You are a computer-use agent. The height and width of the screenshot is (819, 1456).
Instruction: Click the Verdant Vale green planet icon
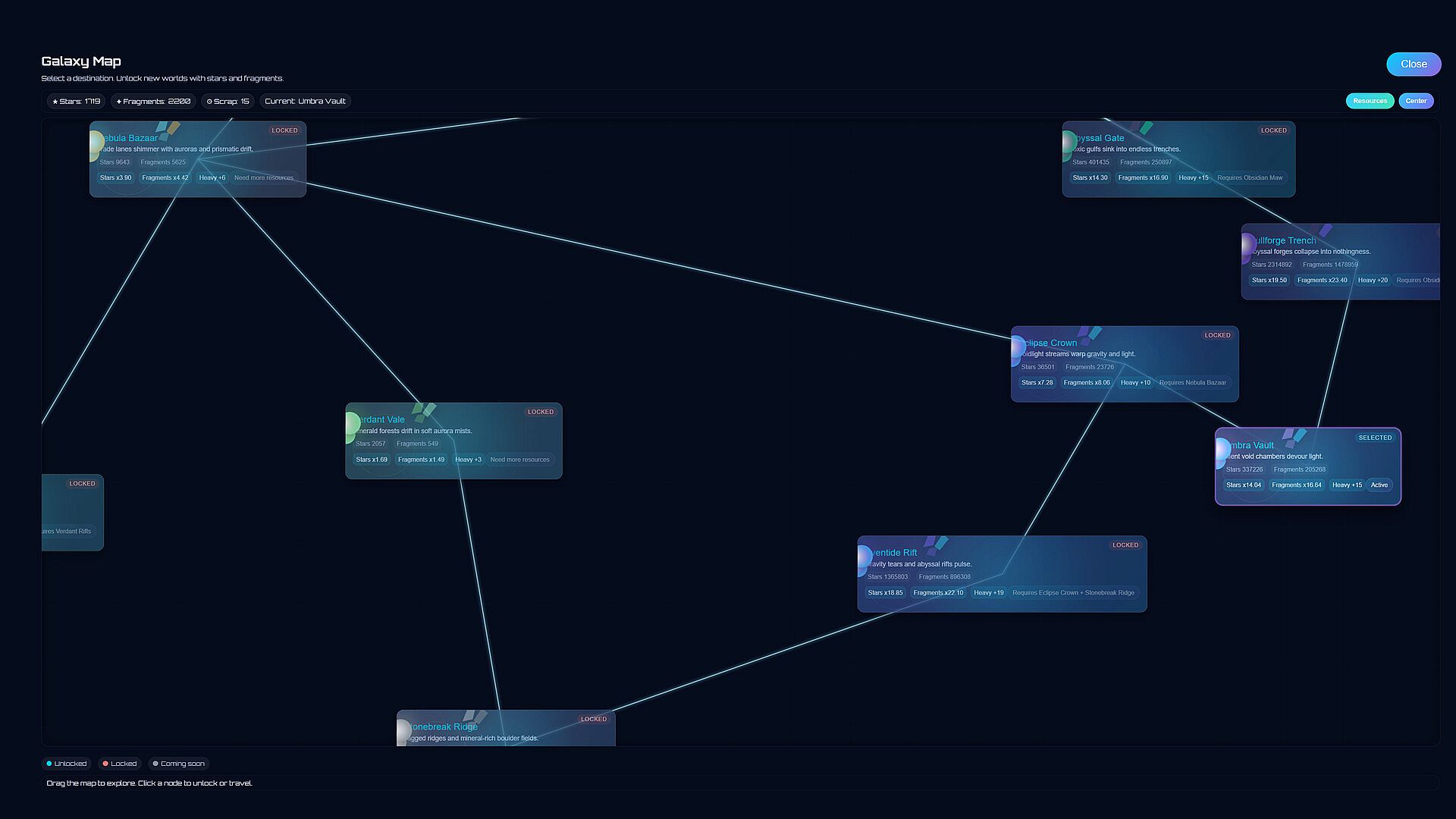click(352, 425)
